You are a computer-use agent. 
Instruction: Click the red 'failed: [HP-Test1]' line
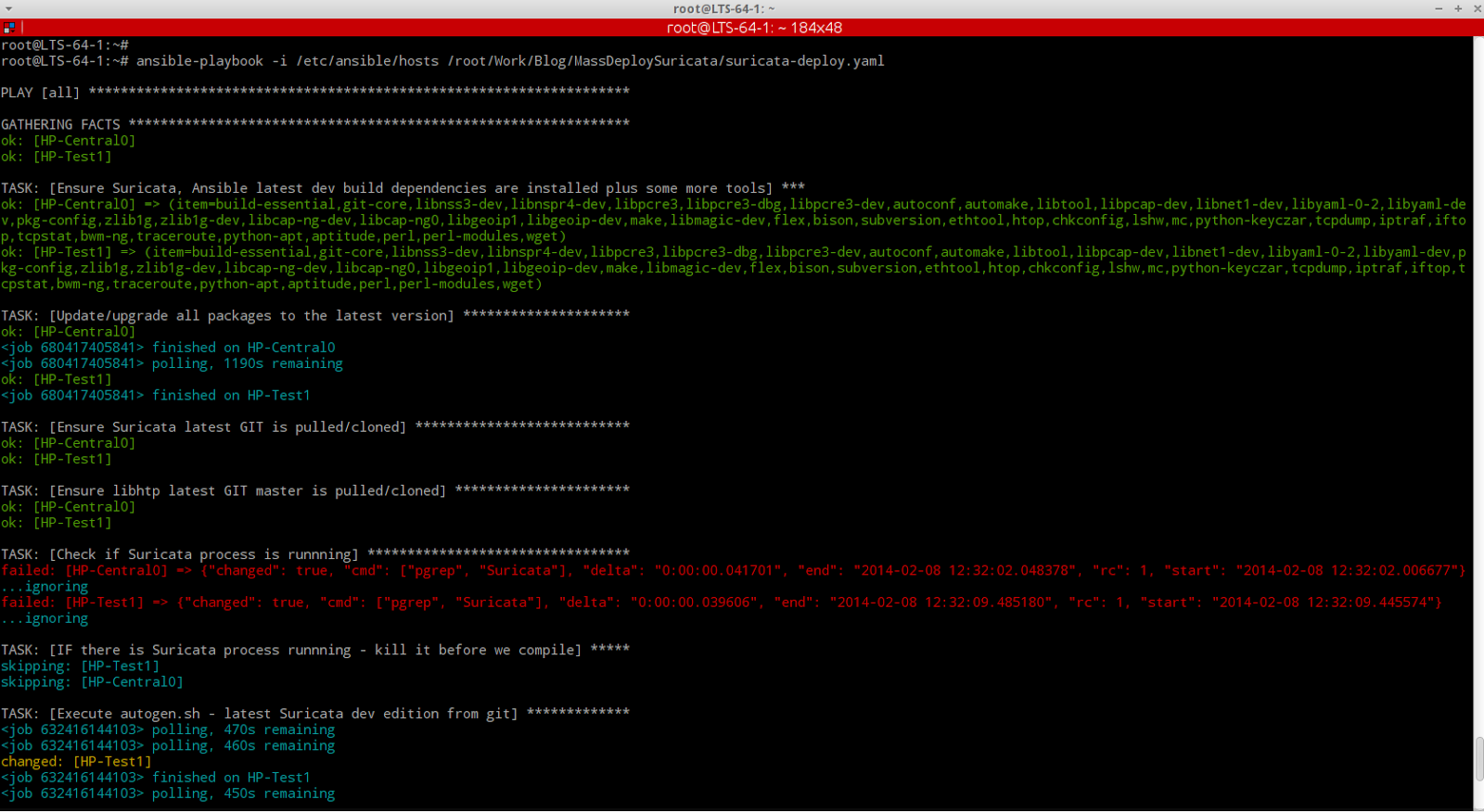point(722,603)
